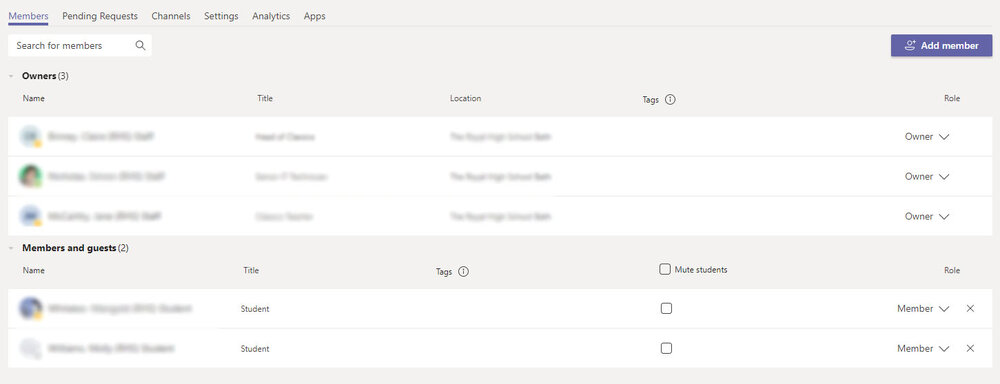Open the Owner role dropdown for the topmost owner

coord(927,137)
